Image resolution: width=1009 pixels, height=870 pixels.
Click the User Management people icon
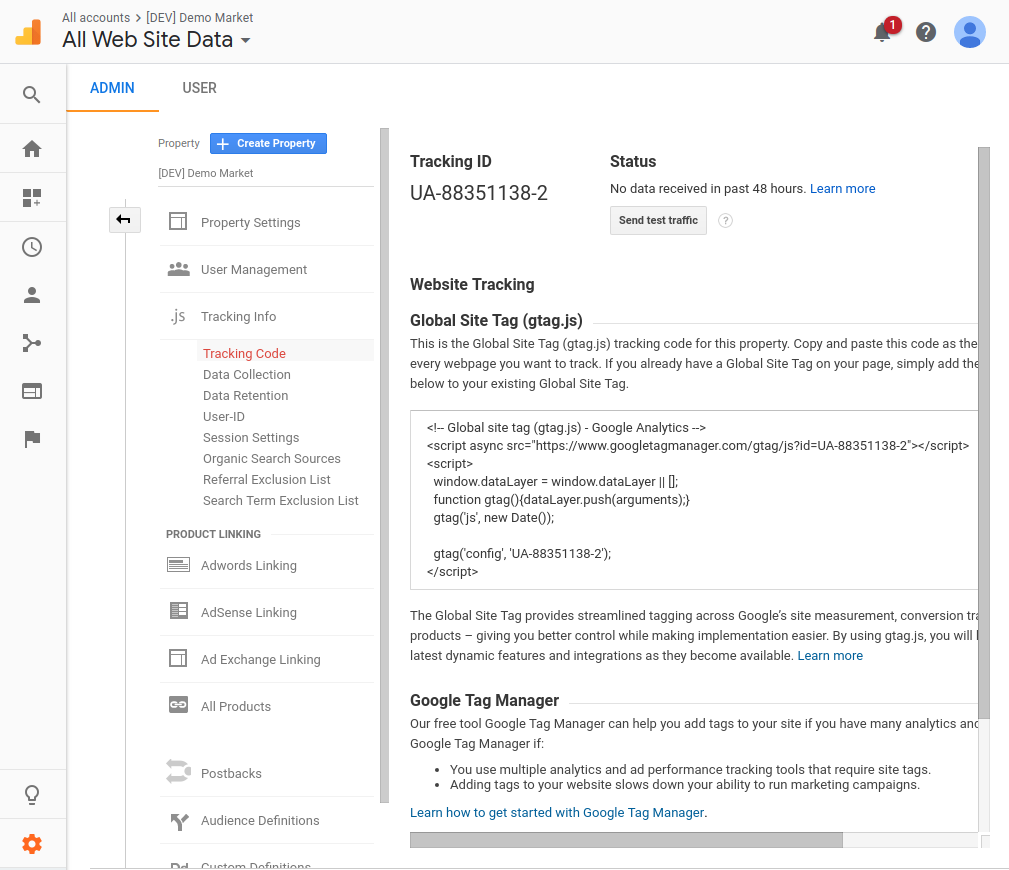coord(178,269)
